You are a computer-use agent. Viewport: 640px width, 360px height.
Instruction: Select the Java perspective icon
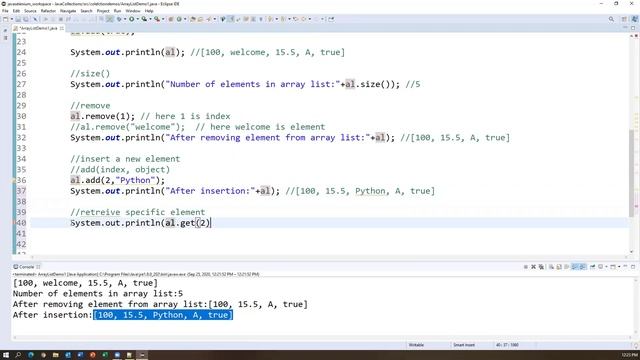(634, 19)
